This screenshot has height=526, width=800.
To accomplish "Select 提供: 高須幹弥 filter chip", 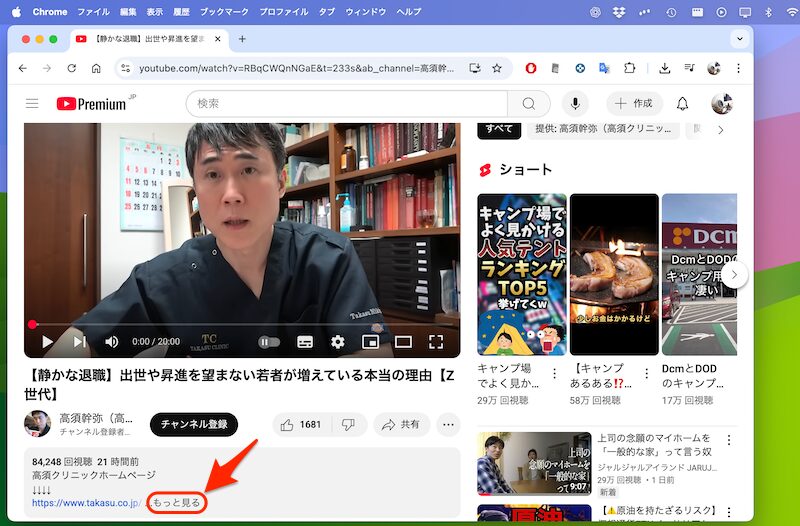I will [603, 130].
